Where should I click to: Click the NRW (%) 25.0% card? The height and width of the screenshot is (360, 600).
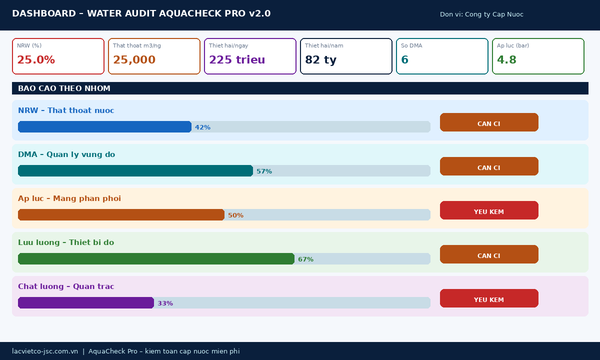pos(58,56)
